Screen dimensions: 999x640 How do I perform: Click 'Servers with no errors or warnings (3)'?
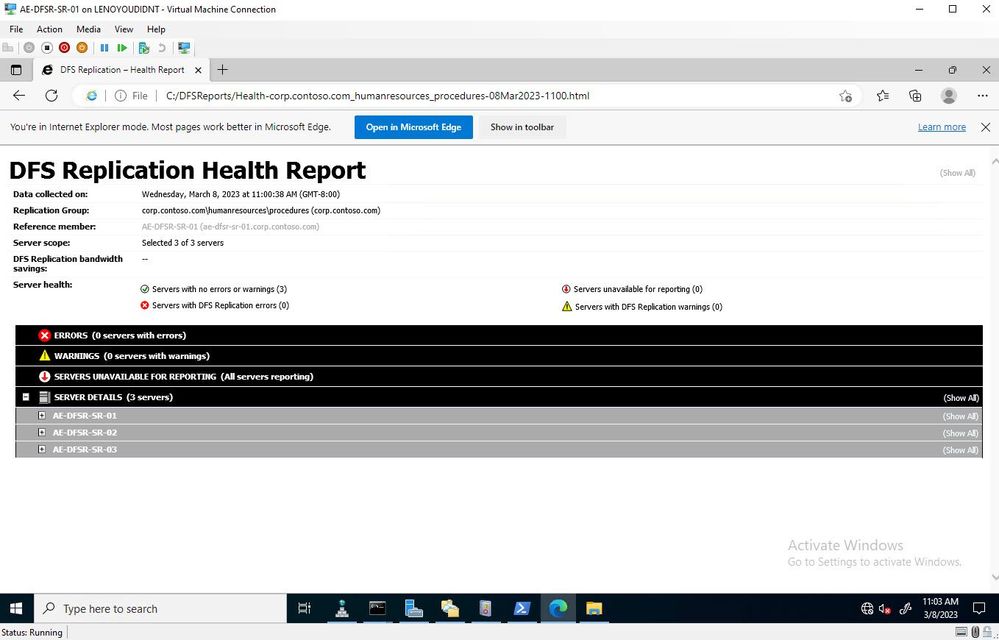pos(219,289)
